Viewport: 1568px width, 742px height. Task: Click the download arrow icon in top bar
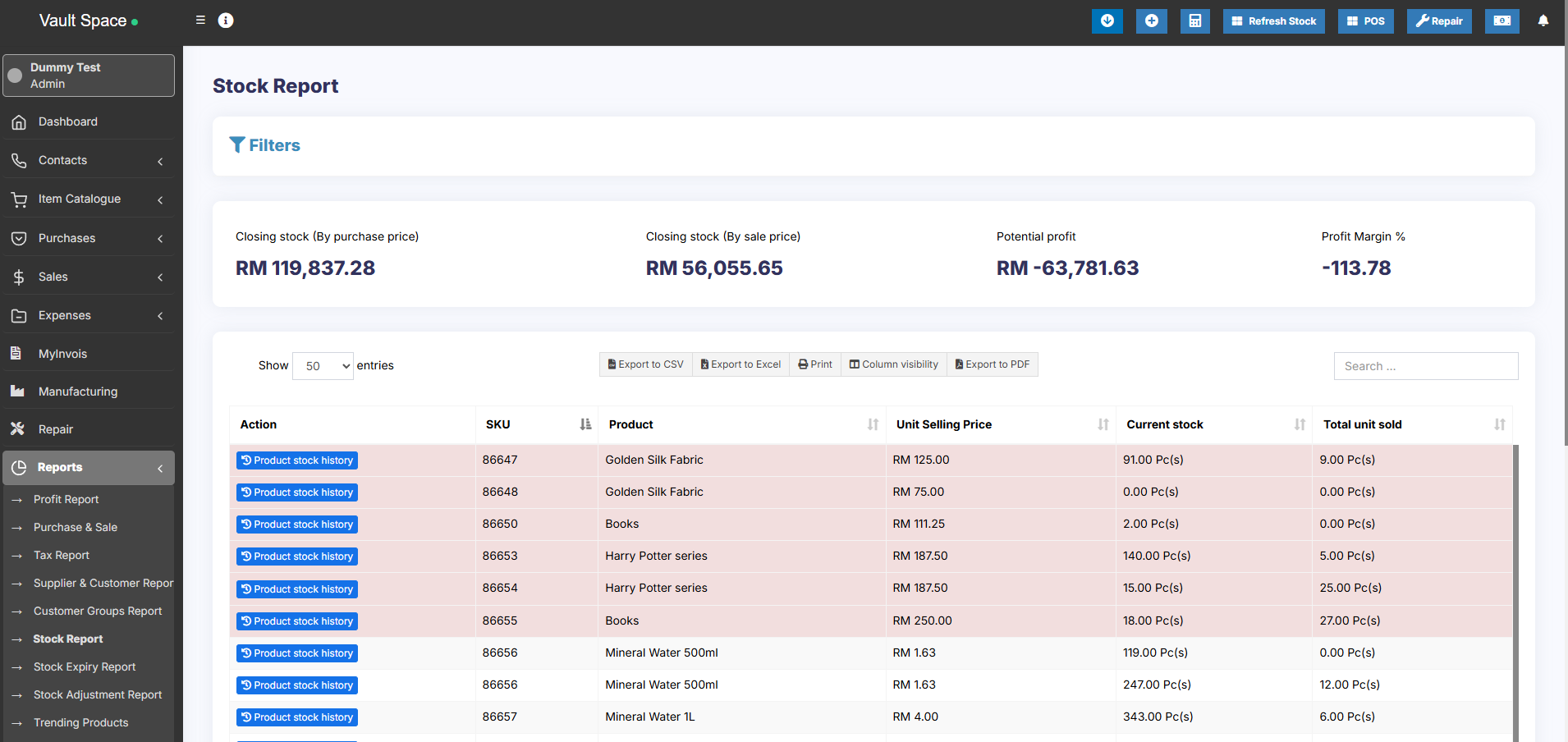(1107, 21)
